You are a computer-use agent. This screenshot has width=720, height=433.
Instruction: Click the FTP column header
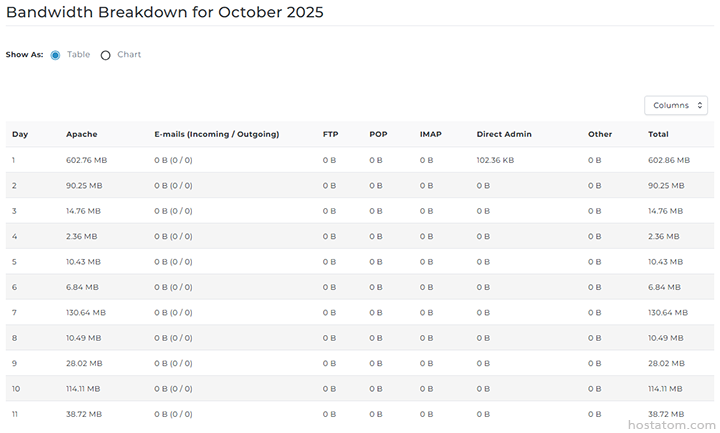pyautogui.click(x=330, y=134)
